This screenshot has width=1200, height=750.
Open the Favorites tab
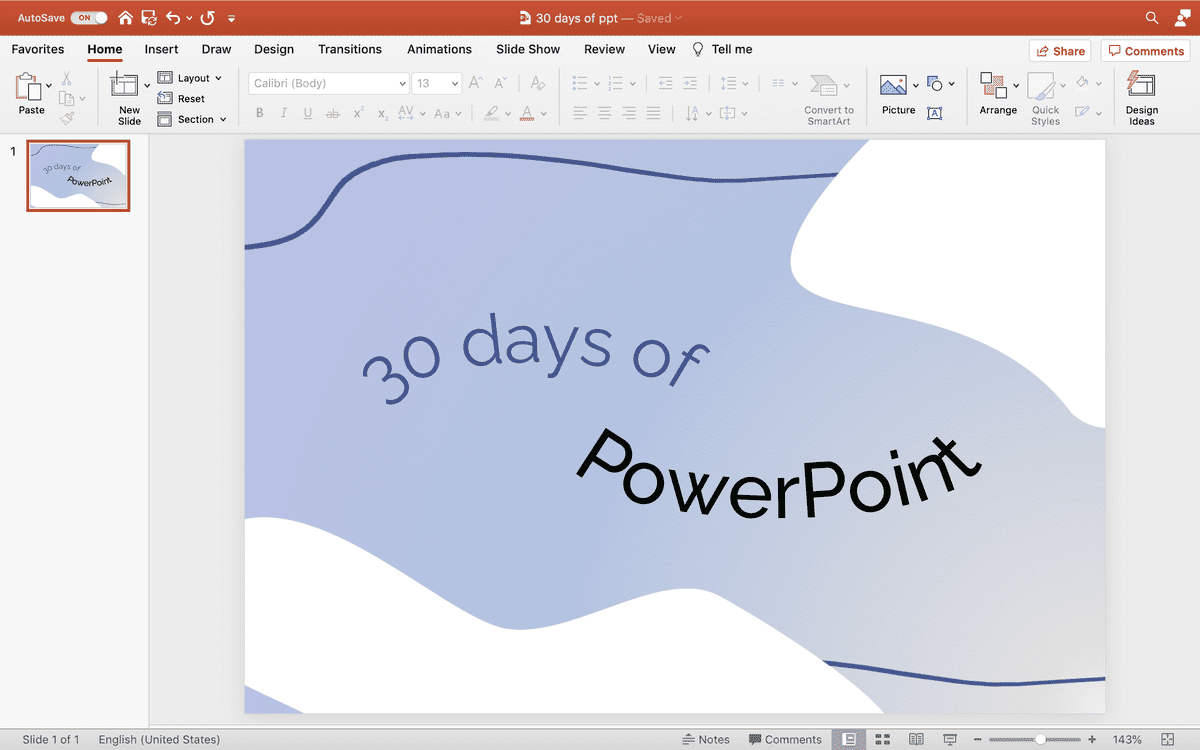[x=38, y=49]
